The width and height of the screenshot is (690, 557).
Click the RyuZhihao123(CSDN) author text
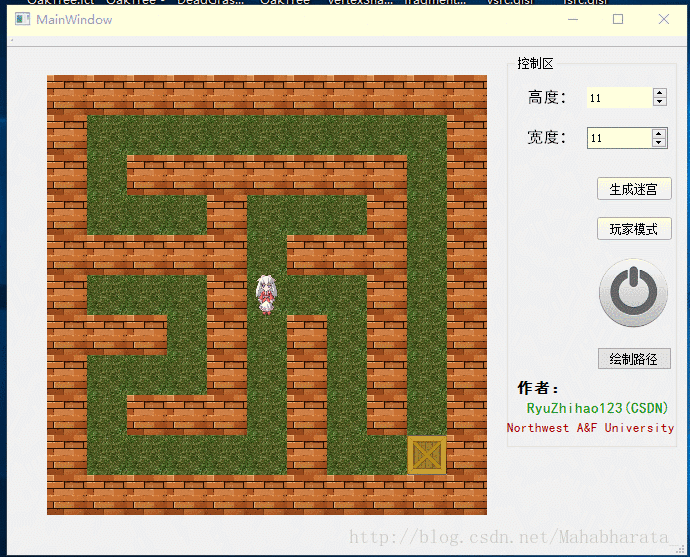point(597,408)
